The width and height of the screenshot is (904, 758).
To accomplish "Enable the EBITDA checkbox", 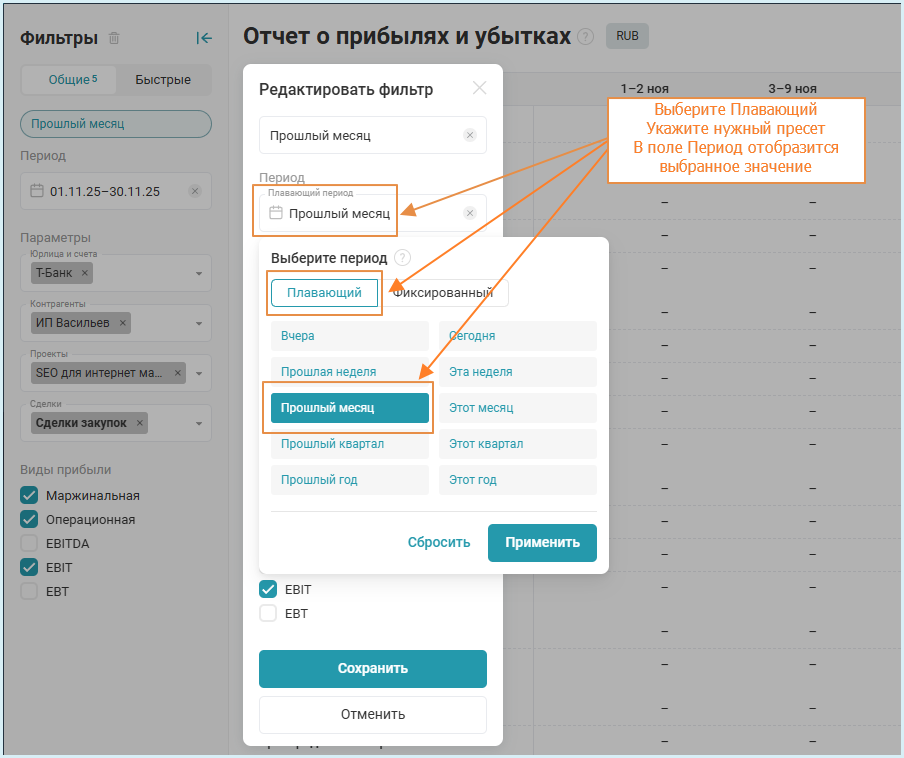I will (x=29, y=543).
